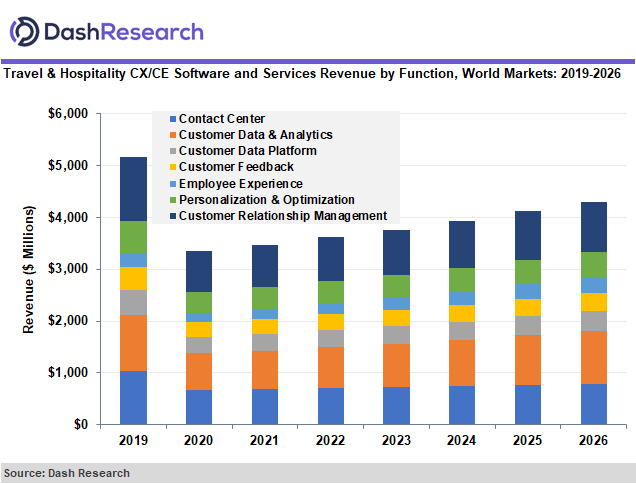This screenshot has height=484, width=636.
Task: Click the 2024 x-axis year label
Action: point(462,441)
